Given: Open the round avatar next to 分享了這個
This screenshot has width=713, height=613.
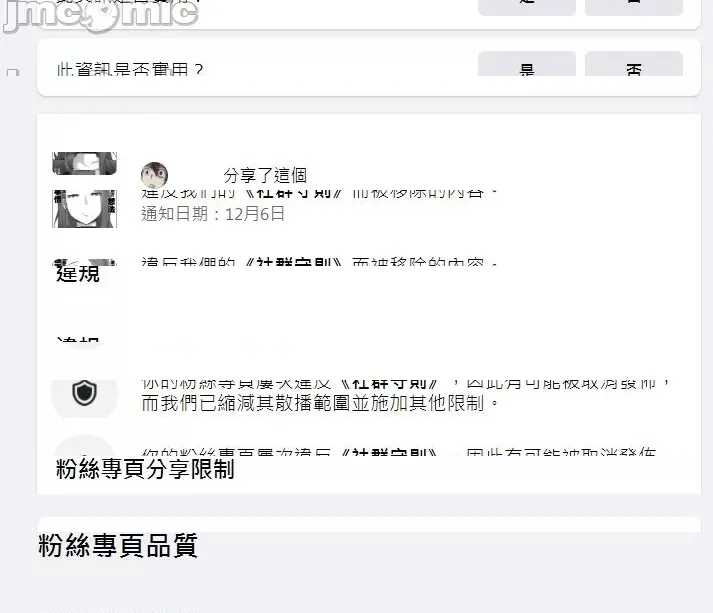Looking at the screenshot, I should tap(155, 175).
